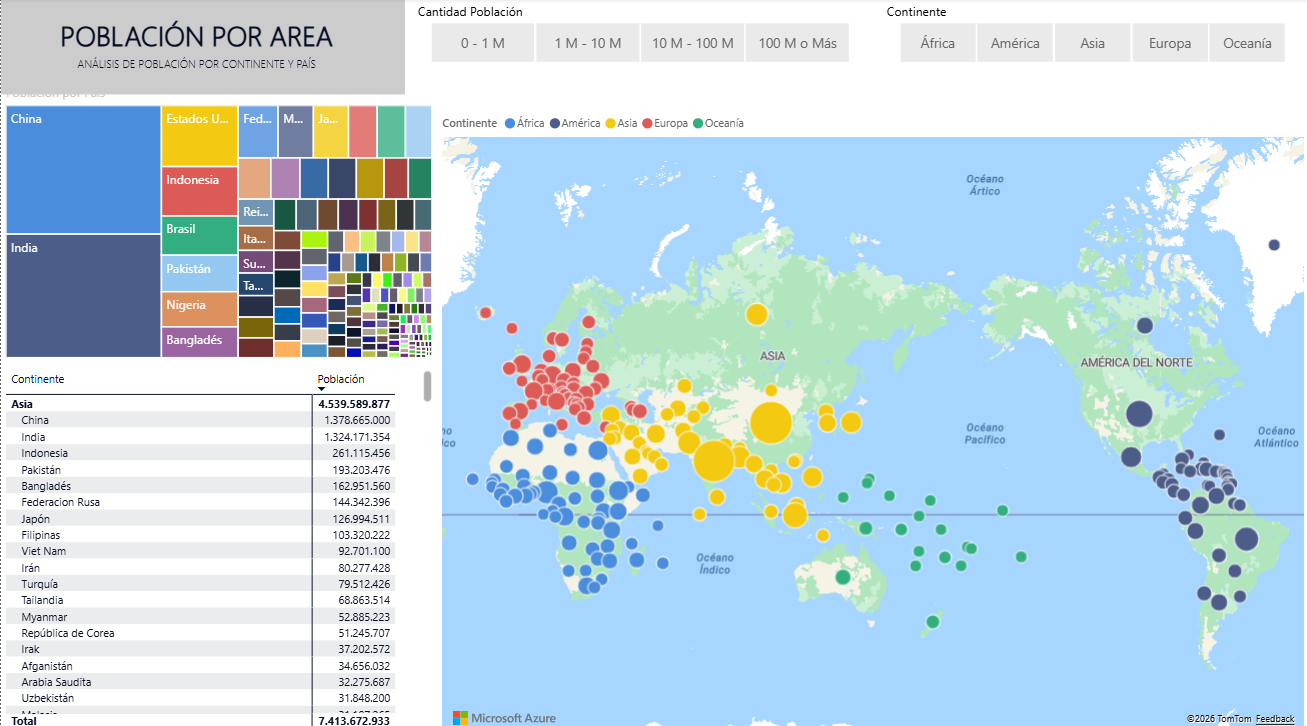Click the Europa red legend dot
The image size is (1307, 726).
647,124
